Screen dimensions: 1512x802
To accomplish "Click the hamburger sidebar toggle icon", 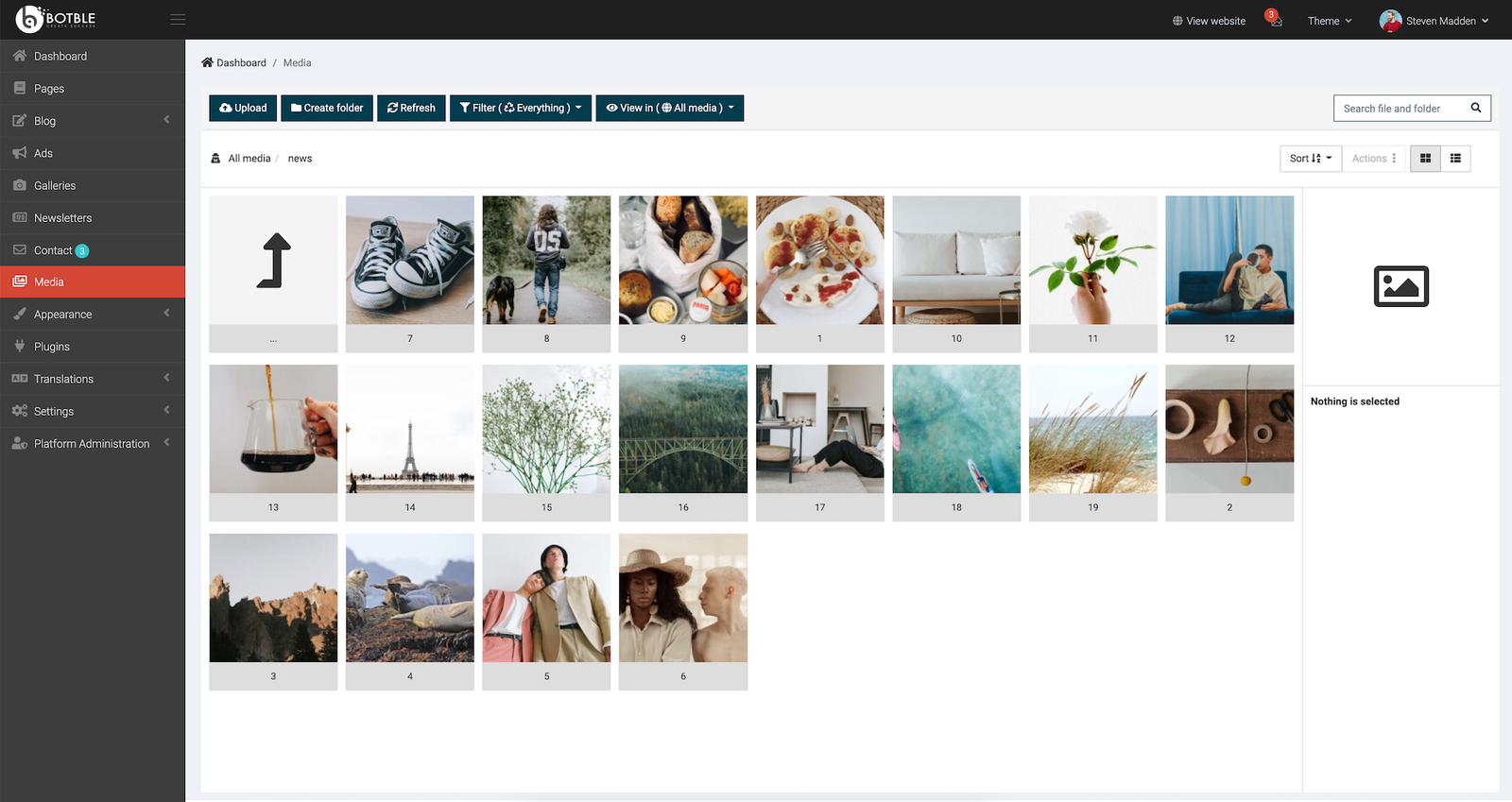I will click(178, 20).
